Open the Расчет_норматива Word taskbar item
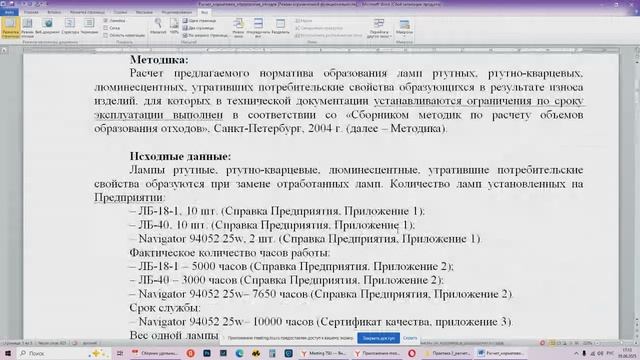 (x=501, y=353)
